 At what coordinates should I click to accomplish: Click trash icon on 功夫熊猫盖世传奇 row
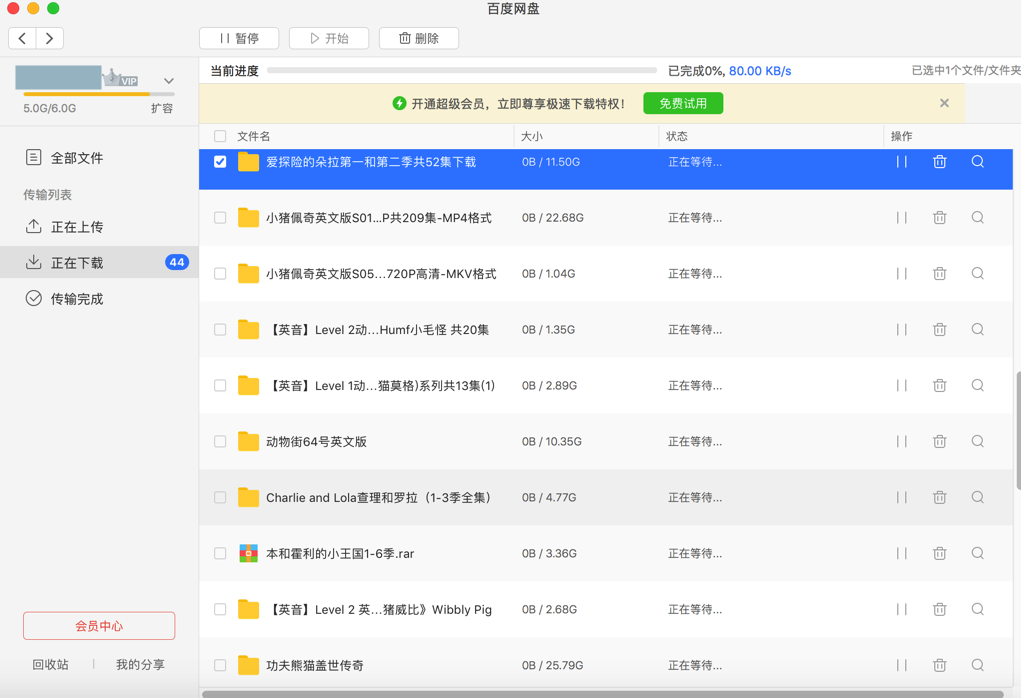(x=940, y=665)
